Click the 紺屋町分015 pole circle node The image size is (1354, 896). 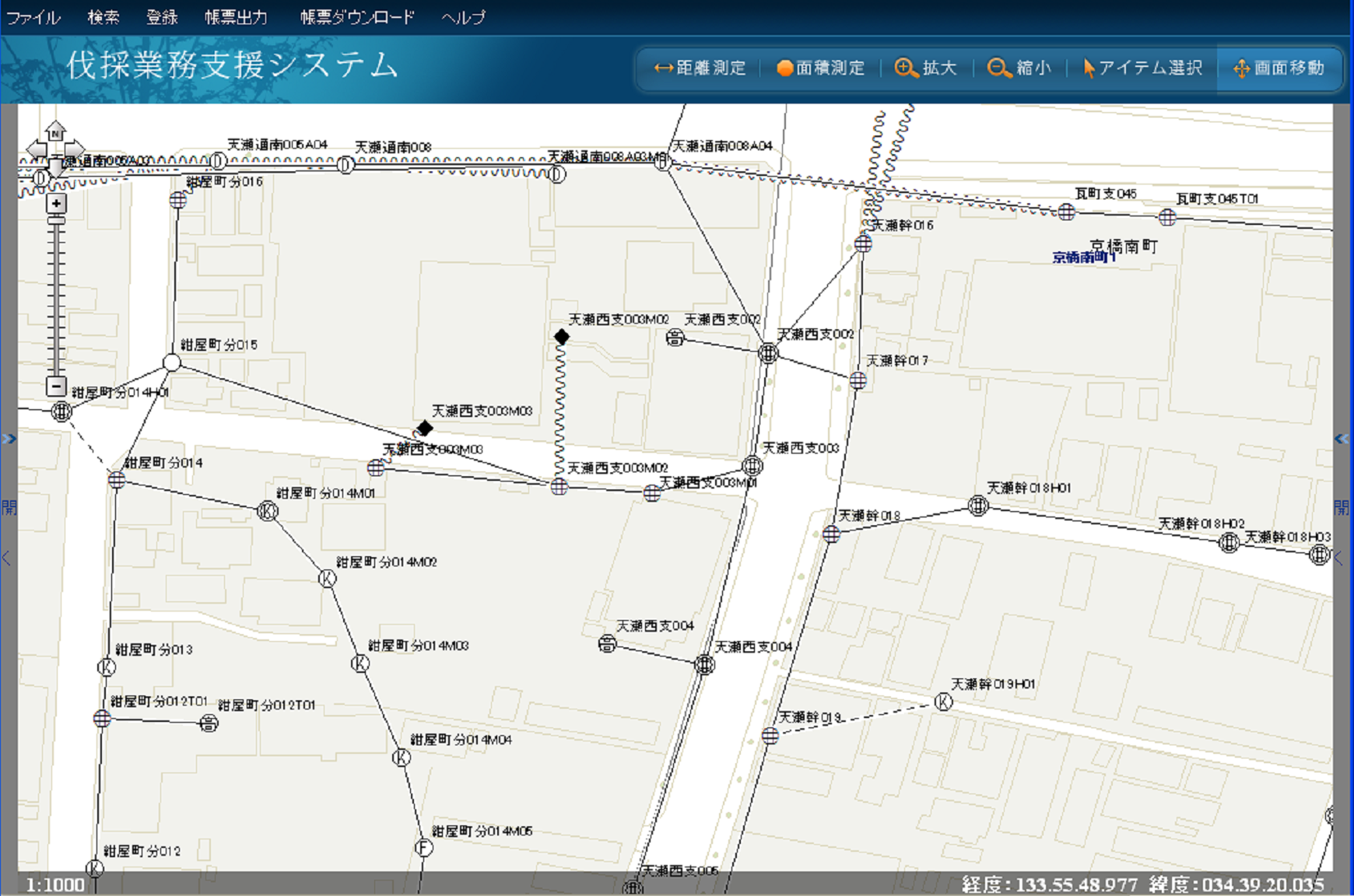pyautogui.click(x=172, y=362)
